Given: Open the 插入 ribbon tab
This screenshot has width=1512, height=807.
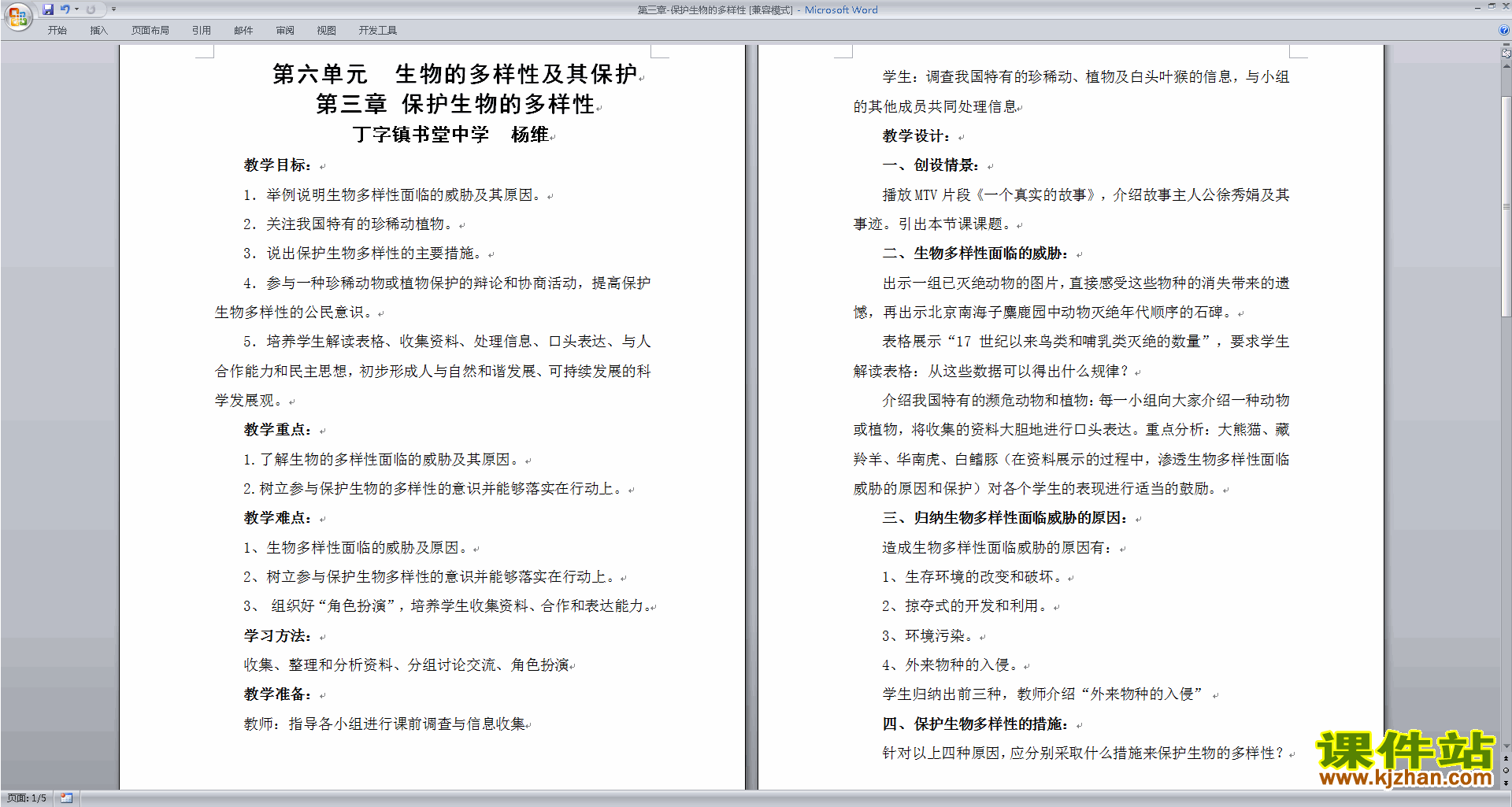Looking at the screenshot, I should pyautogui.click(x=98, y=30).
